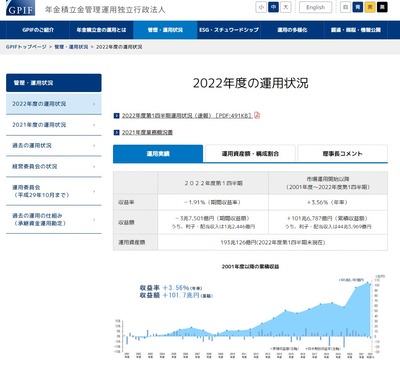
Task: Switch to the 運用資産額・構成割合 tab
Action: coord(250,154)
